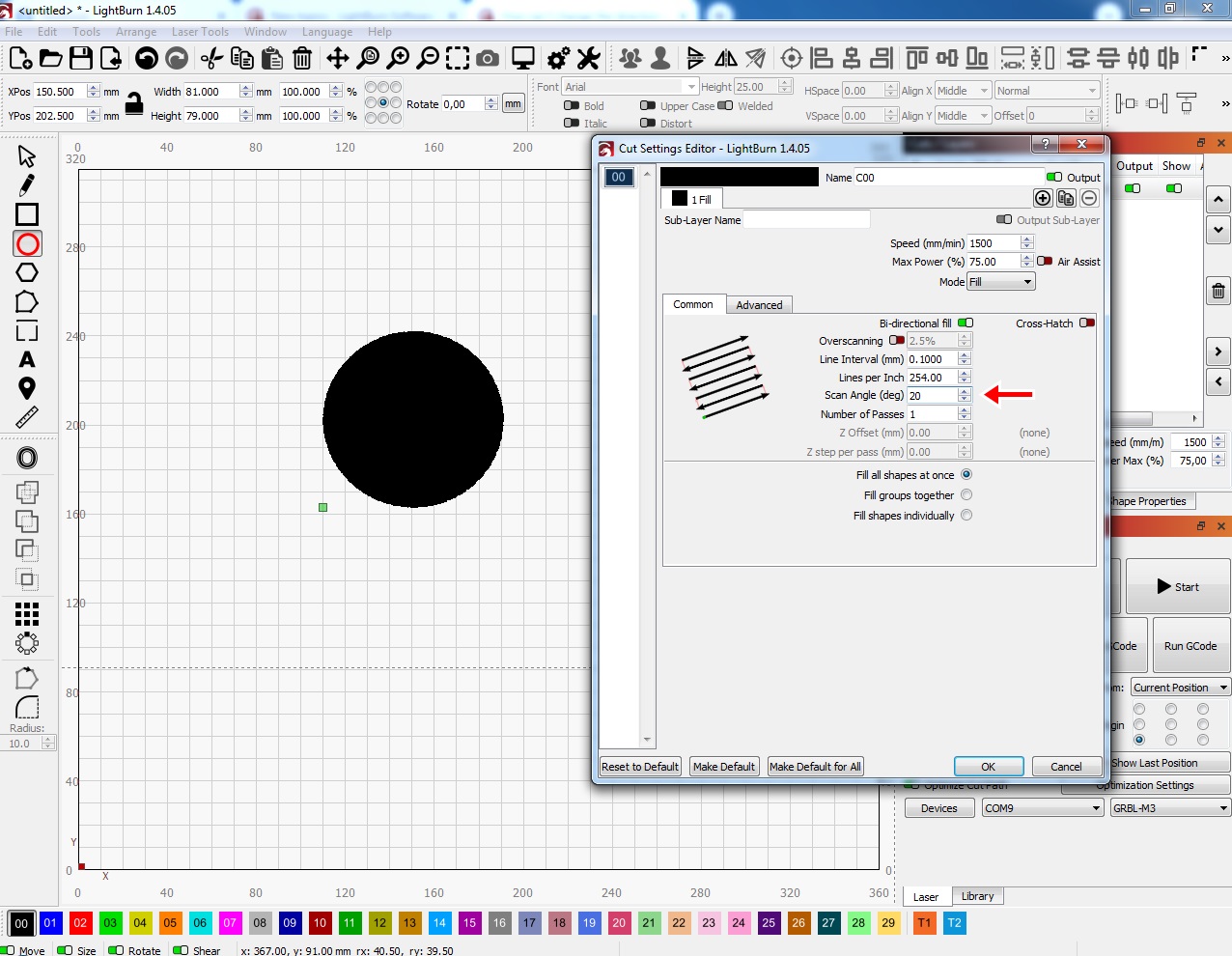Screen dimensions: 1232x956
Task: Toggle Bold font switch
Action: (572, 105)
